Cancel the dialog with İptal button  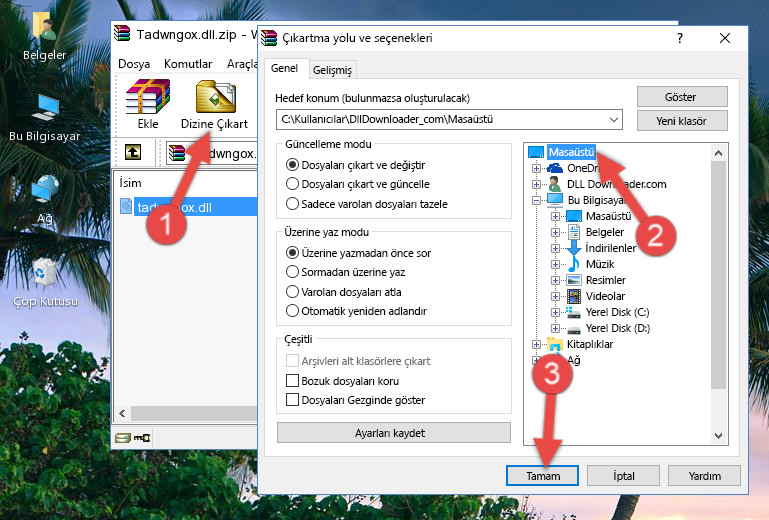click(623, 476)
